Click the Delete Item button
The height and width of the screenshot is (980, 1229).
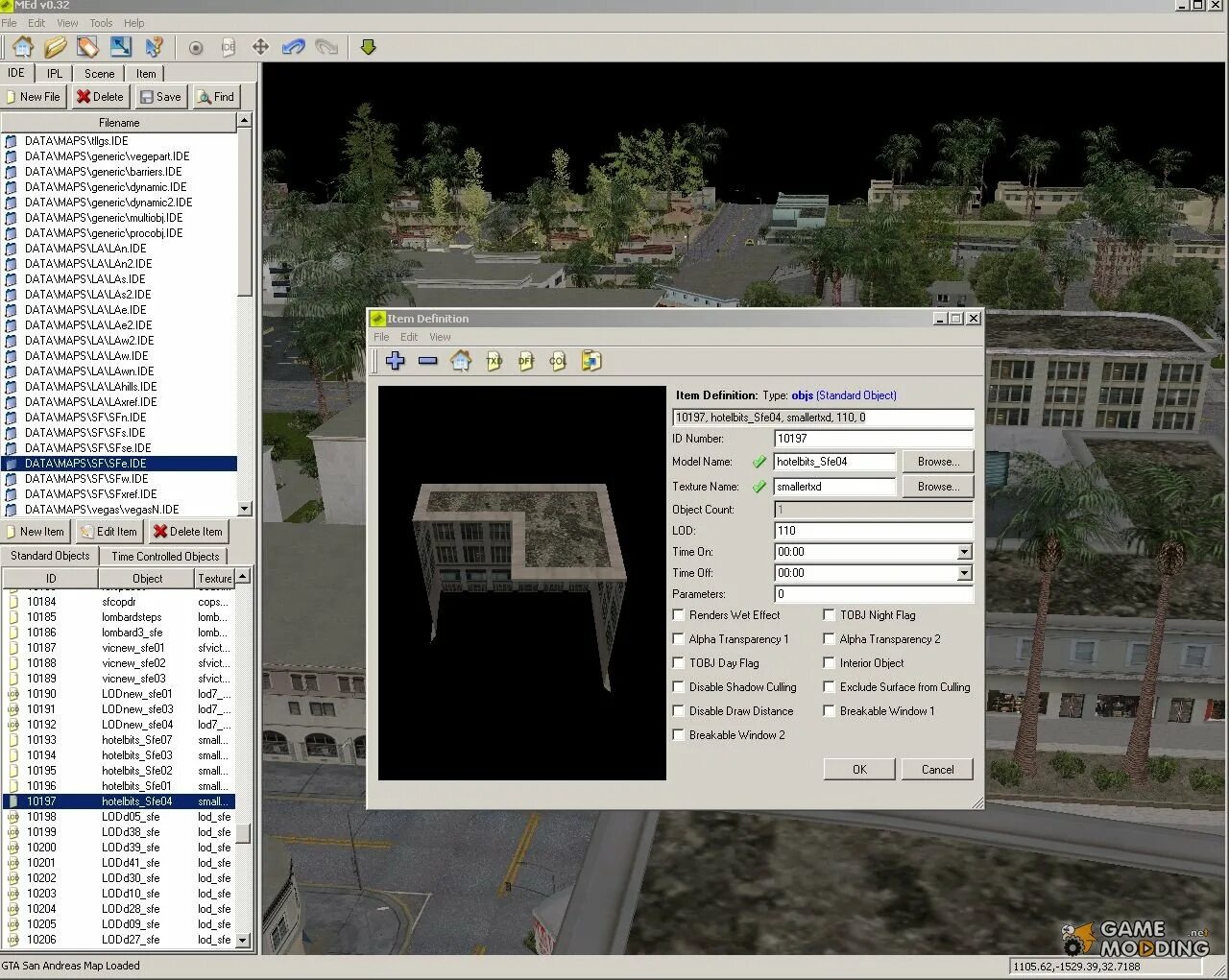[x=188, y=532]
